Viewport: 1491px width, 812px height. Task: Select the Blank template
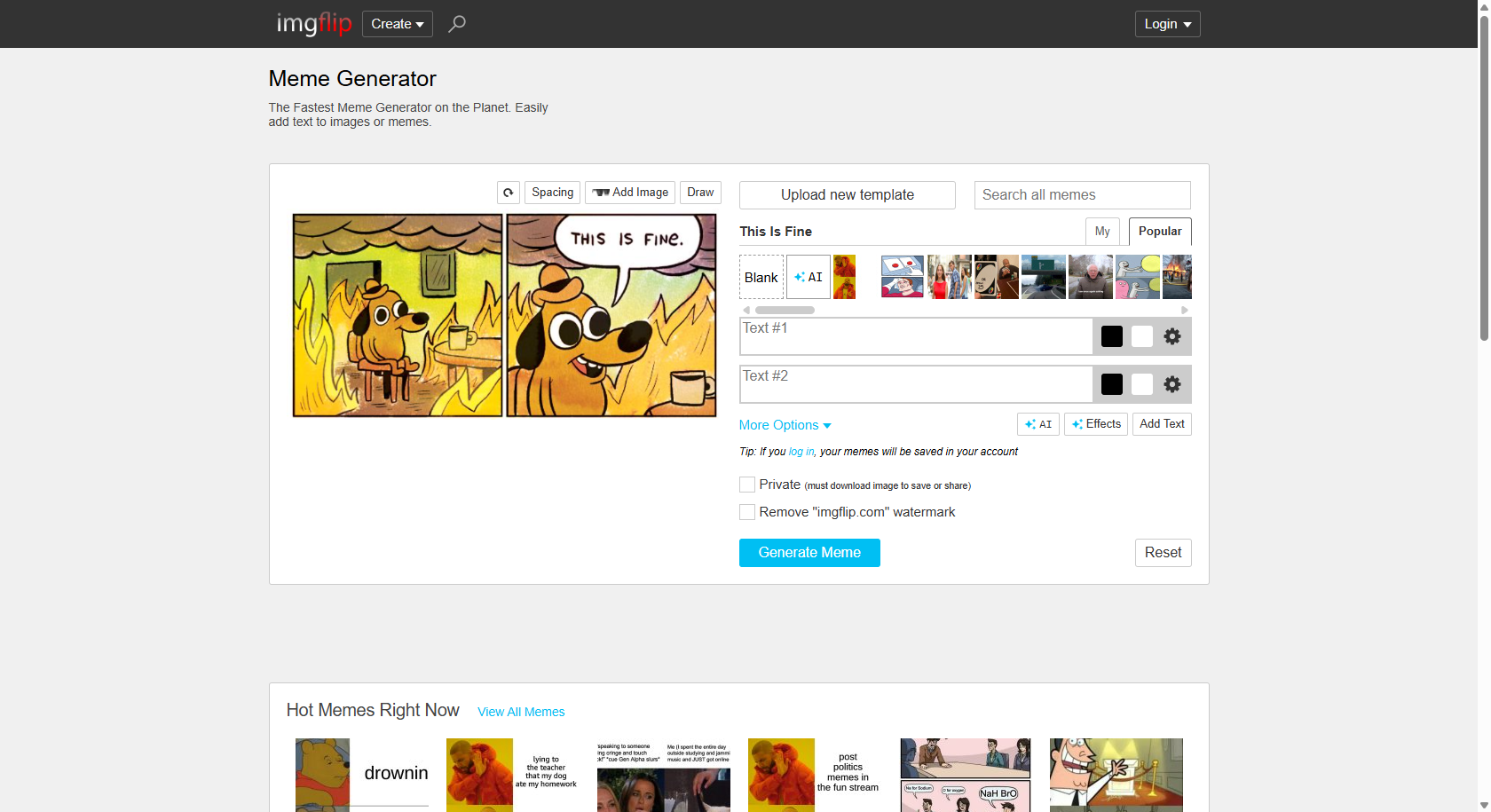point(761,277)
